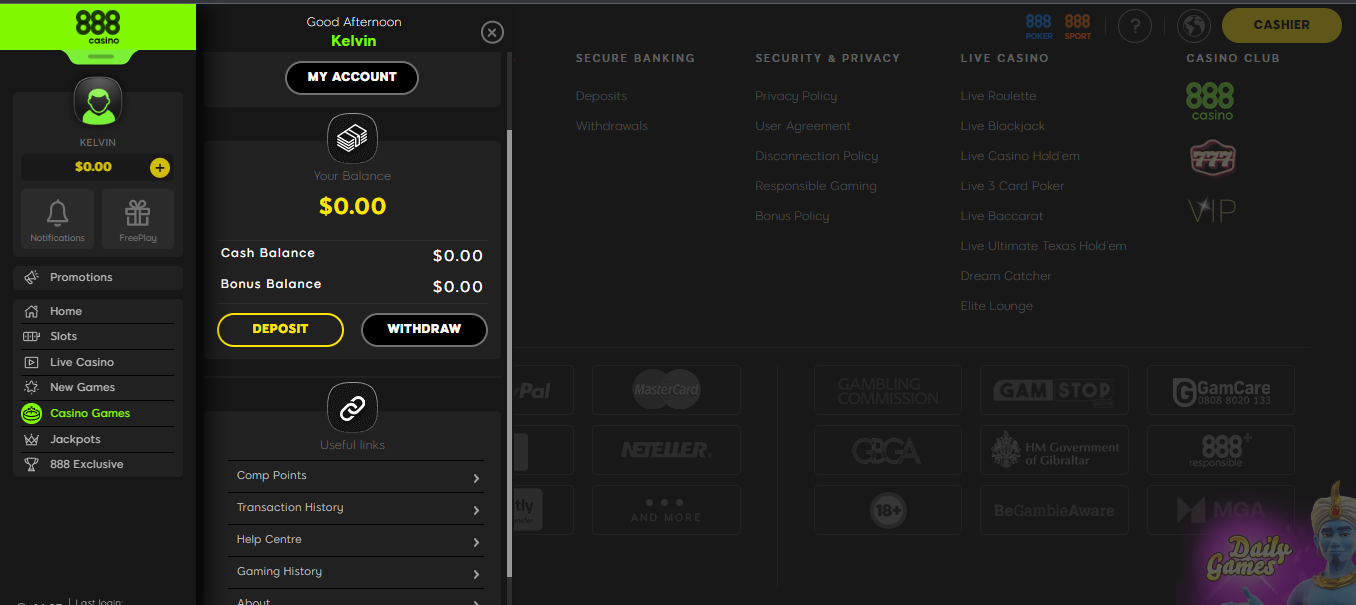Image resolution: width=1356 pixels, height=605 pixels.
Task: Click the GamStop logo
Action: point(1054,390)
